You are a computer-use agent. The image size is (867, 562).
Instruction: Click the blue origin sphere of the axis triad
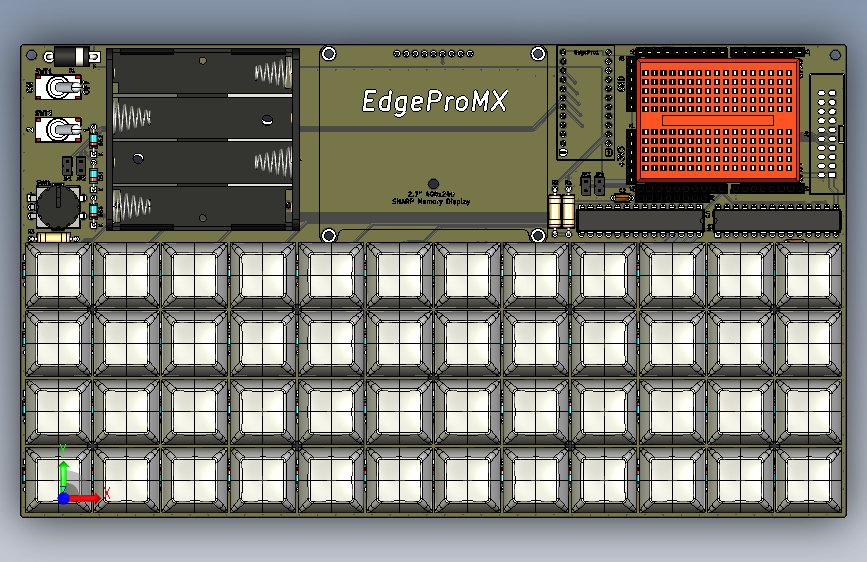(x=64, y=498)
